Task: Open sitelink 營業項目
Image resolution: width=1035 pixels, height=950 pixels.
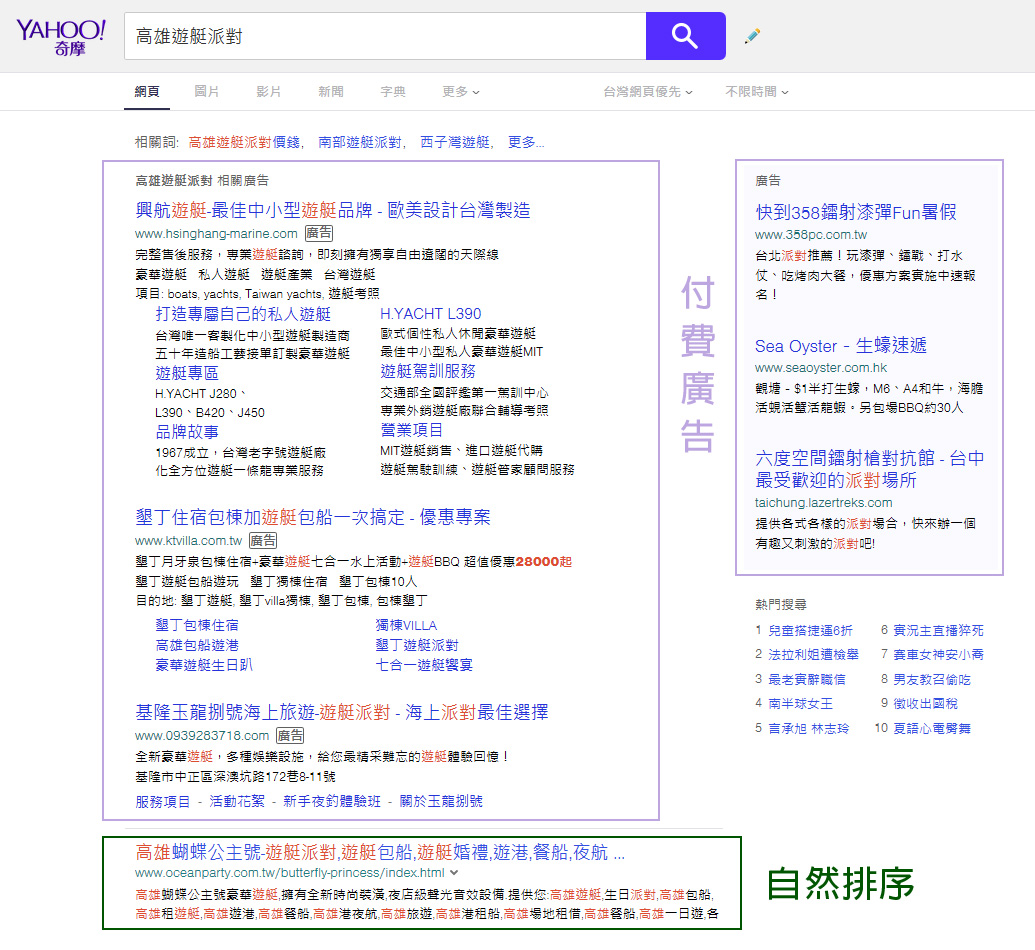Action: pyautogui.click(x=411, y=430)
